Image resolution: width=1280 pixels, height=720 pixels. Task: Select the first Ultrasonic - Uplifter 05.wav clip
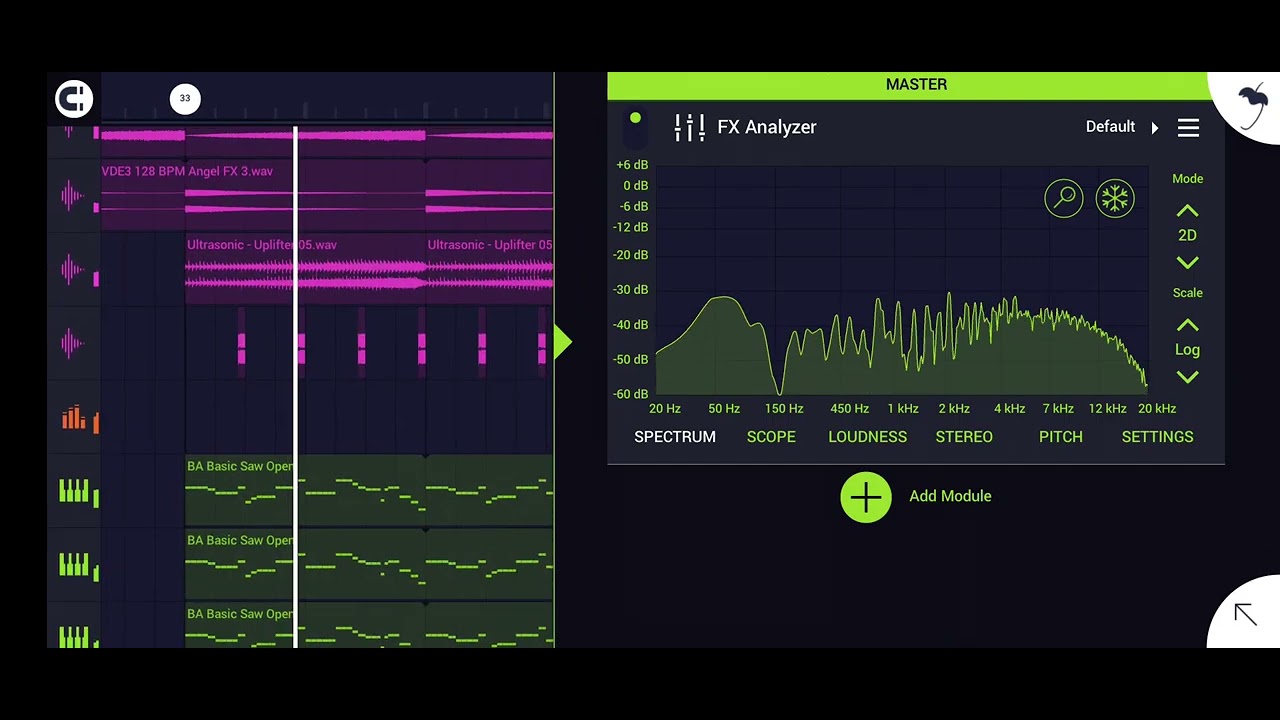305,269
